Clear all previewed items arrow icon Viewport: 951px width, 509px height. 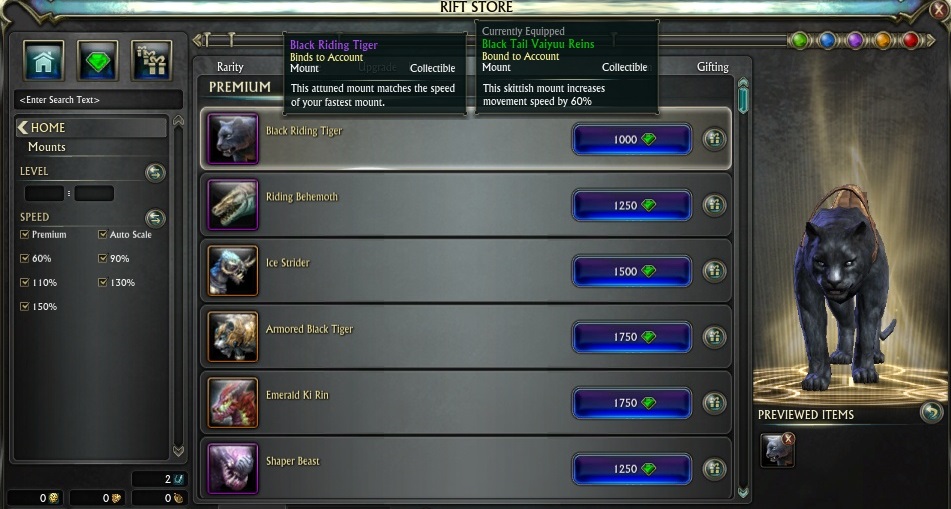coord(931,413)
